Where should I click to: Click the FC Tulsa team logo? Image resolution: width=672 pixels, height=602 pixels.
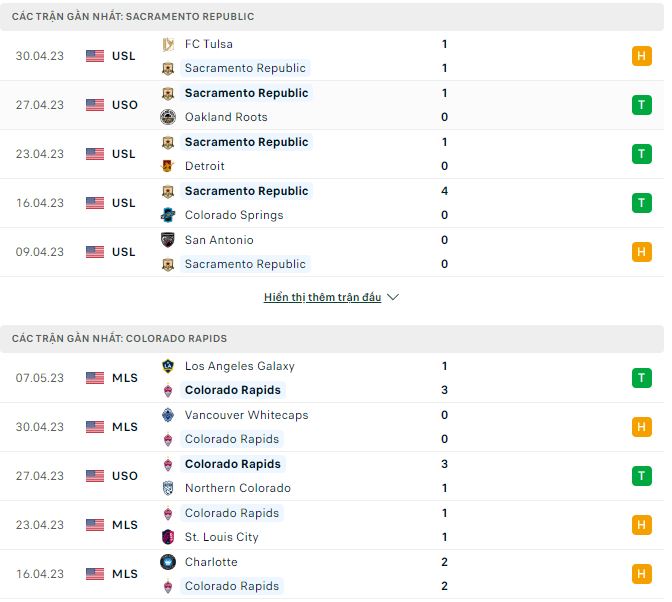pos(168,44)
